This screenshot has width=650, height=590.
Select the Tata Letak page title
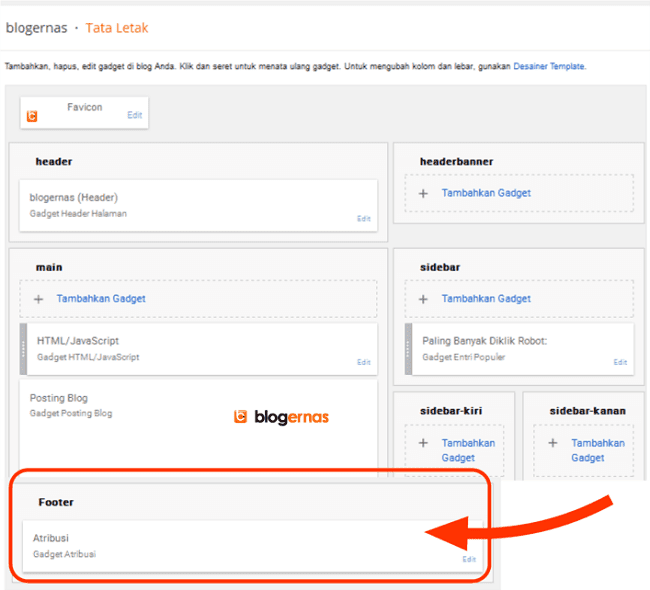pyautogui.click(x=117, y=28)
